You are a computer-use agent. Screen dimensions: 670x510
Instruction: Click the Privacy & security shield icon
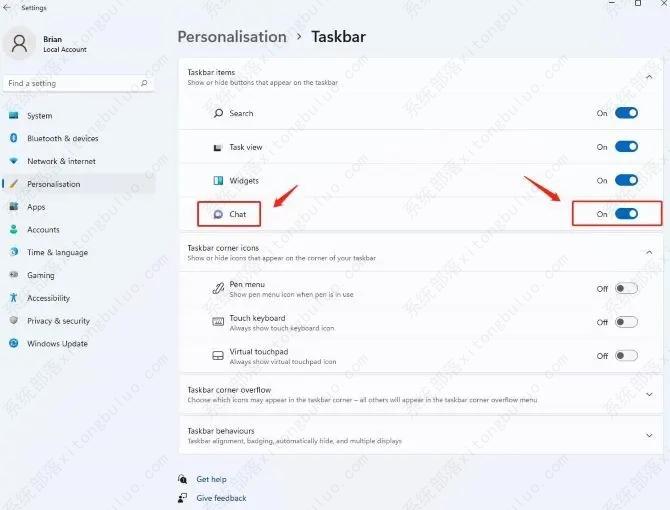click(x=14, y=320)
